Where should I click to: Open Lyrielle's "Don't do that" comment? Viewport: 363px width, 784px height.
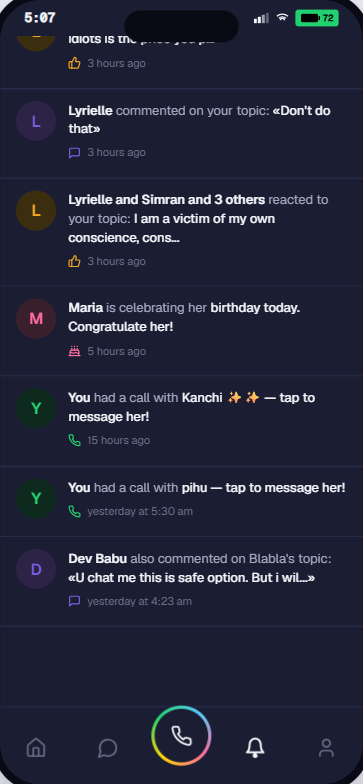click(x=182, y=134)
